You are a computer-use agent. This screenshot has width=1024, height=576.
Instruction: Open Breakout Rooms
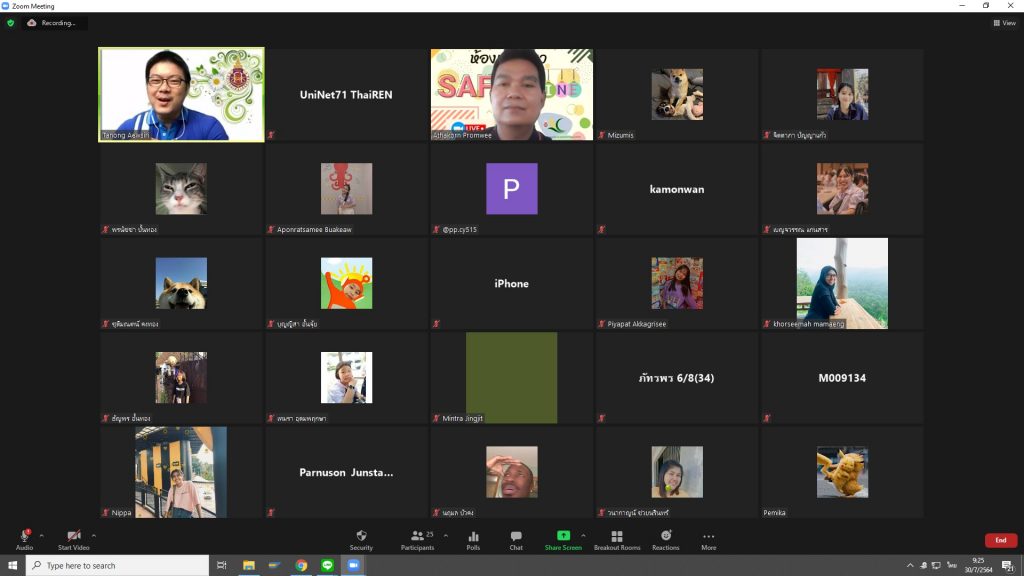pos(617,537)
